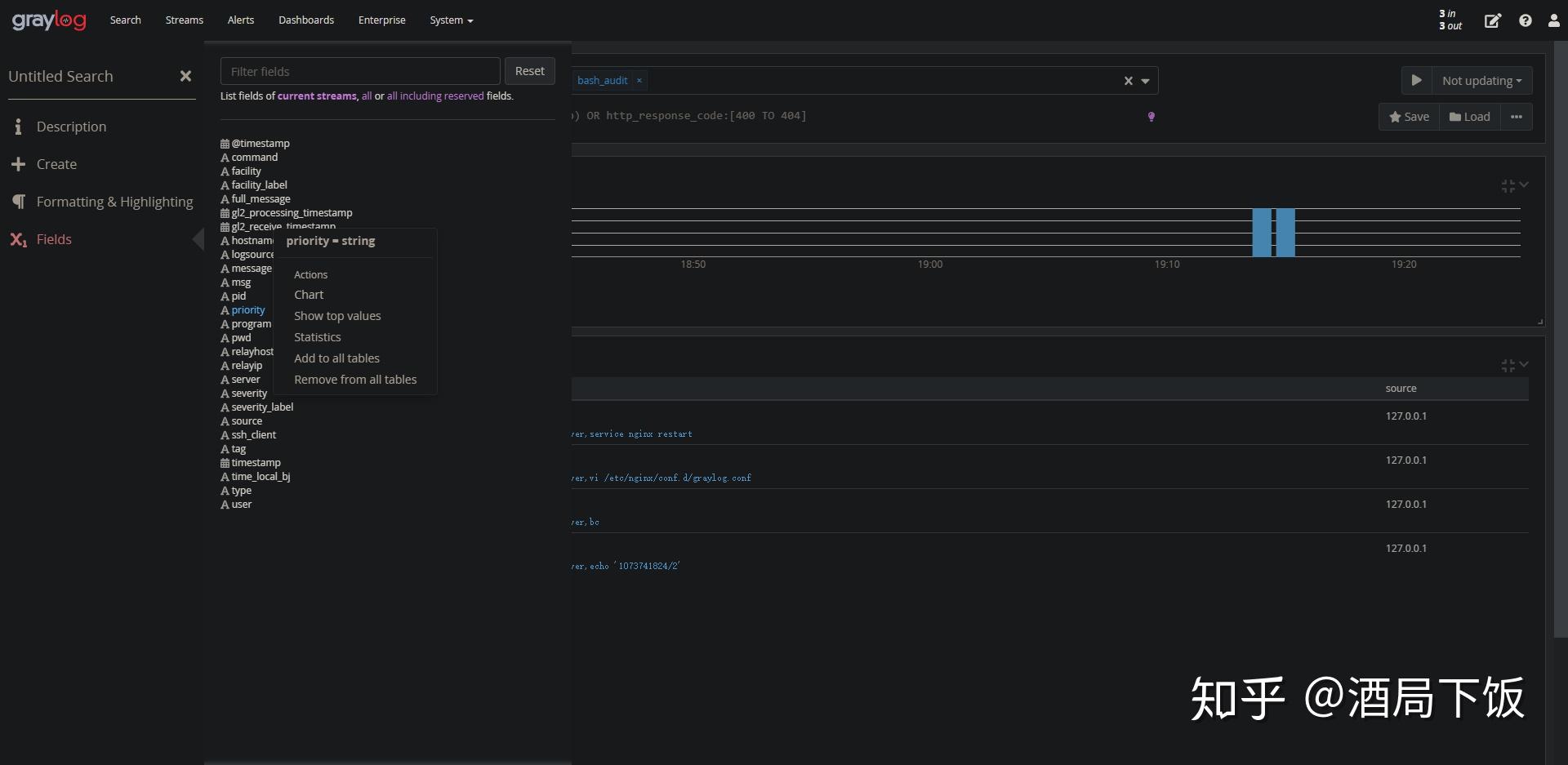Click the Reset filter button
The image size is (1568, 765).
coord(529,71)
